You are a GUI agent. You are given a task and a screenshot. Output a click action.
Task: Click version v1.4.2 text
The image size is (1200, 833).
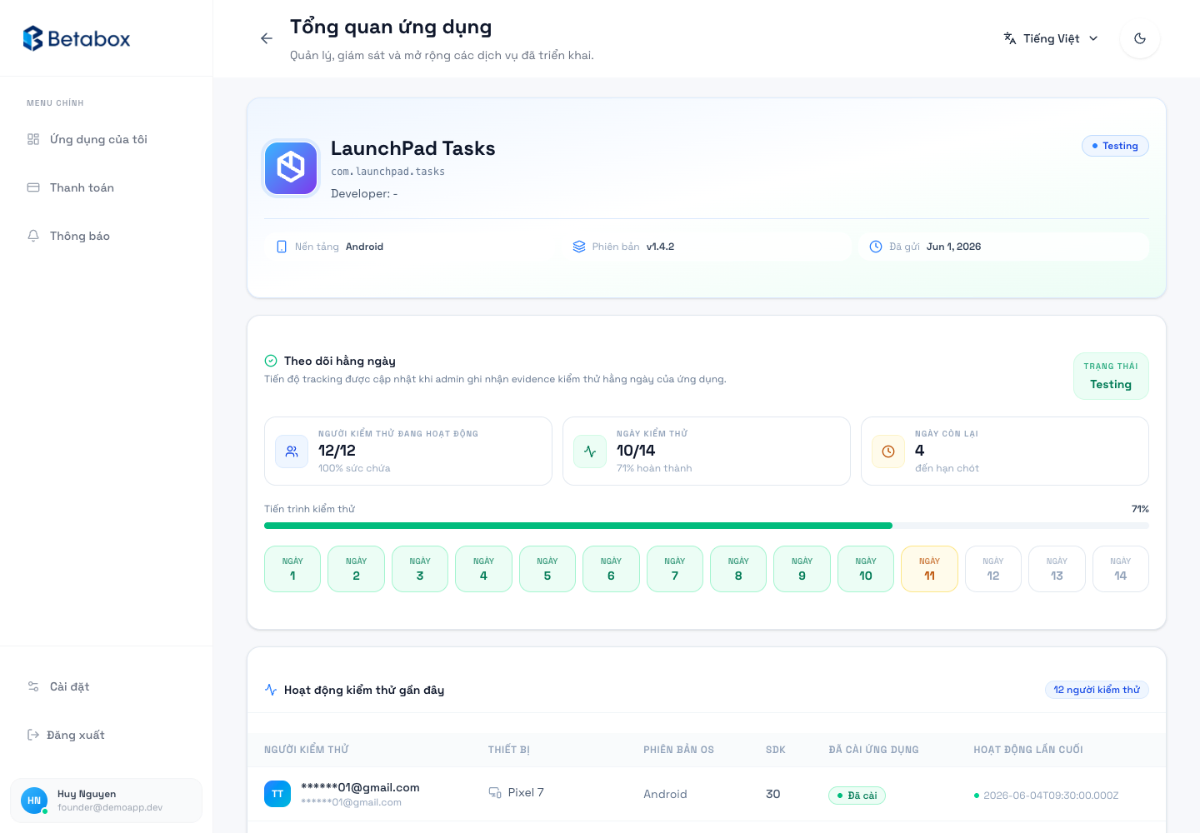(x=660, y=246)
